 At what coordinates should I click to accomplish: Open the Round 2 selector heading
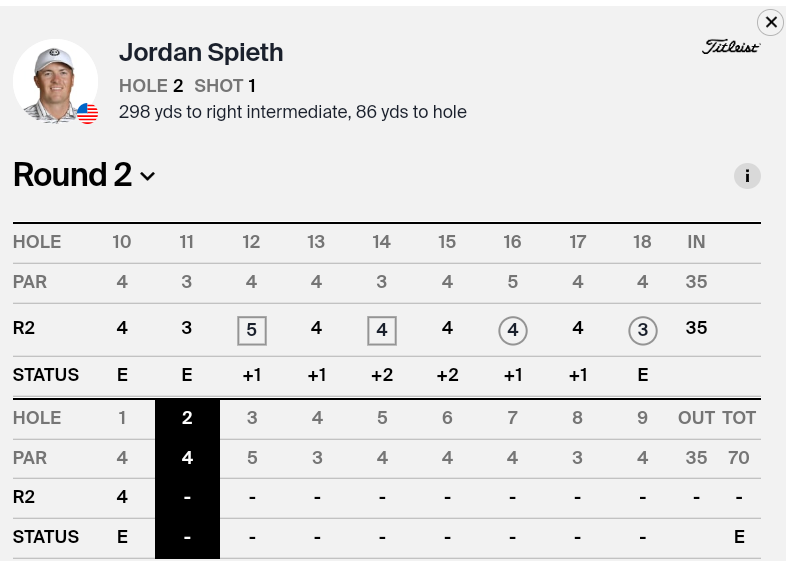[x=73, y=175]
